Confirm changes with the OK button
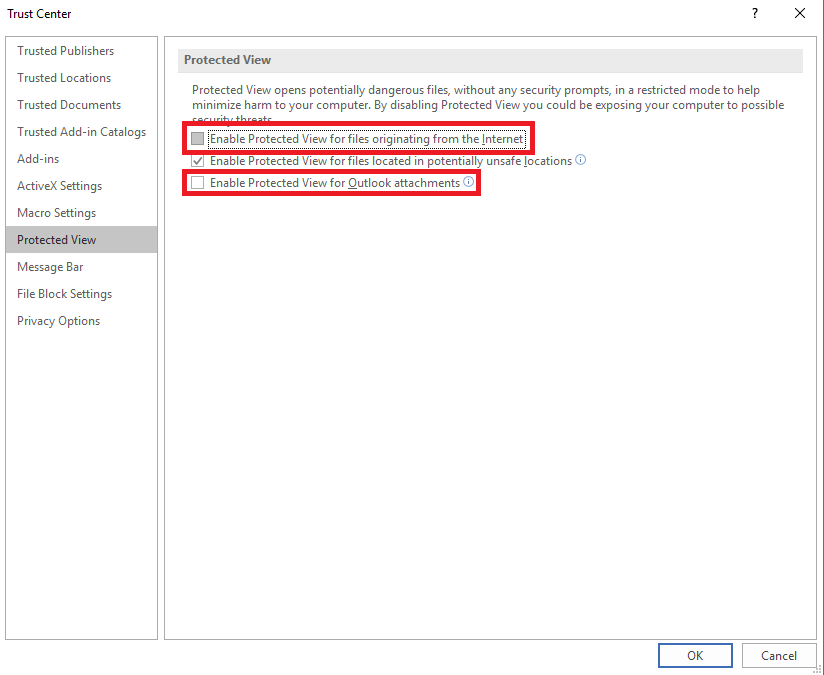This screenshot has width=824, height=675. click(695, 656)
